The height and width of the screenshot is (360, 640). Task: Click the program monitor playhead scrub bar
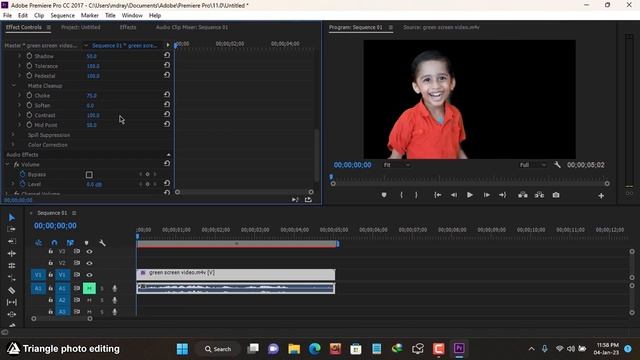469,178
